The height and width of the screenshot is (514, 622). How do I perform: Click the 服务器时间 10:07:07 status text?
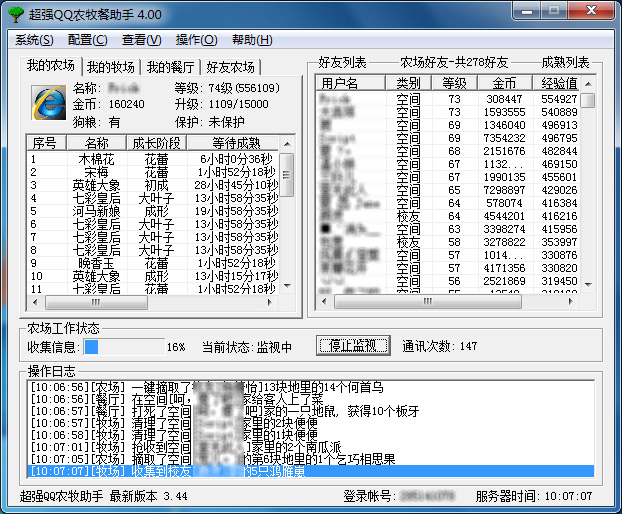click(534, 496)
